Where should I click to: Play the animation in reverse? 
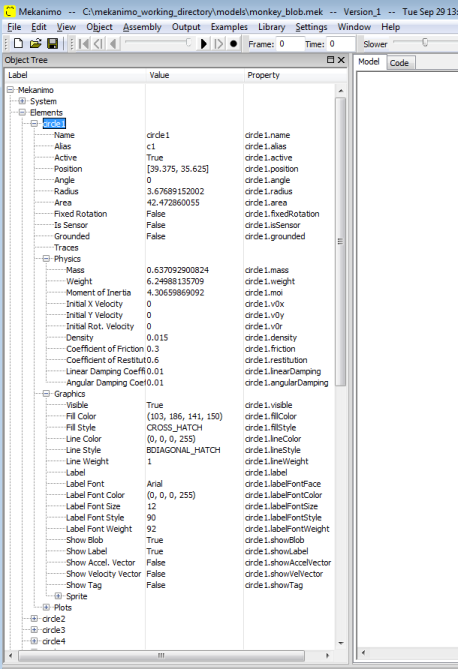pyautogui.click(x=113, y=44)
